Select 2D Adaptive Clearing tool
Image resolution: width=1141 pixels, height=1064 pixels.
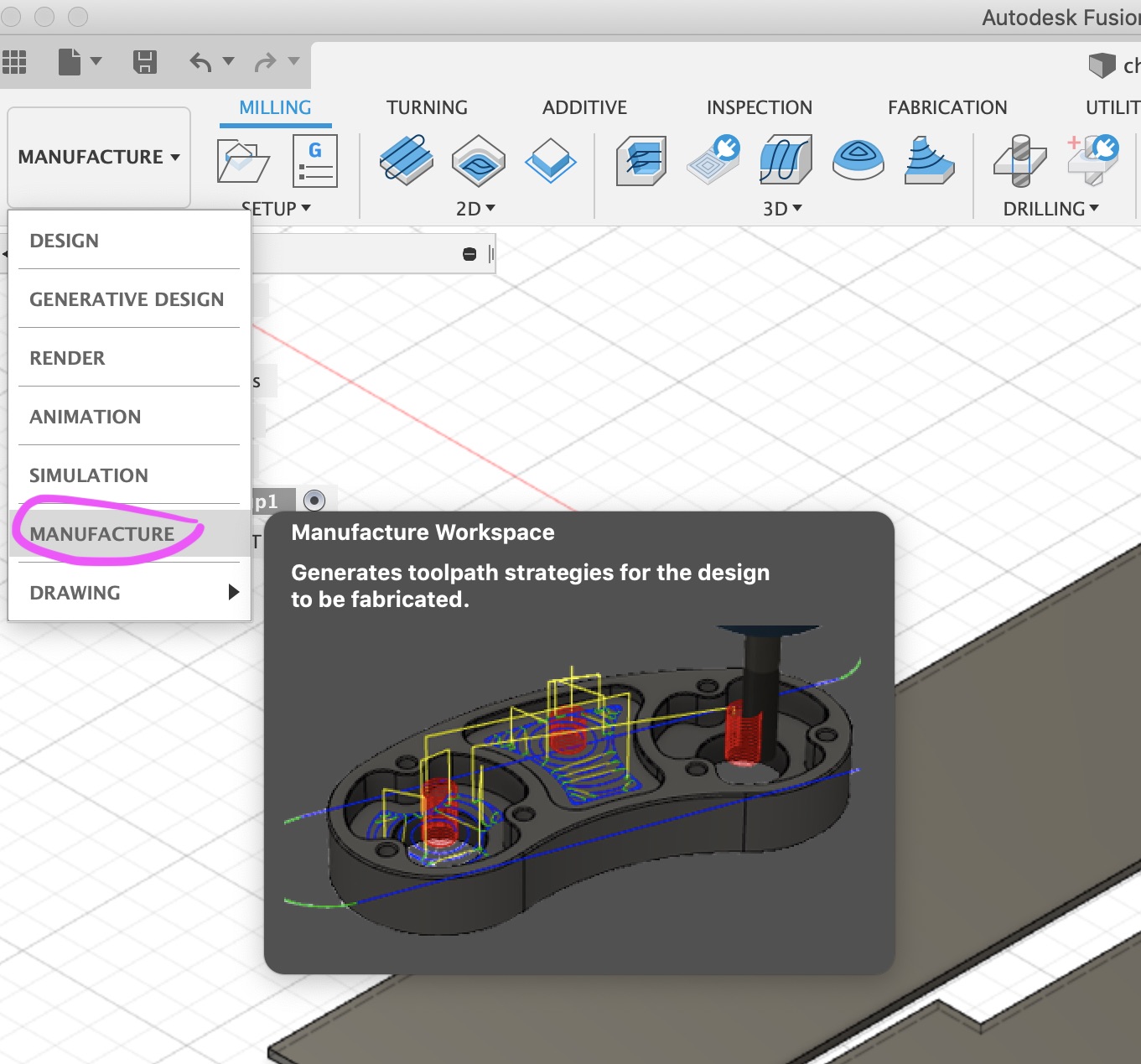coord(407,159)
